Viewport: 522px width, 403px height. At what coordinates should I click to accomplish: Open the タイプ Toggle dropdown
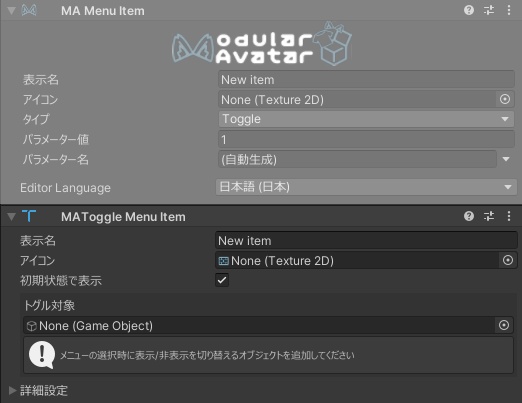coord(366,119)
